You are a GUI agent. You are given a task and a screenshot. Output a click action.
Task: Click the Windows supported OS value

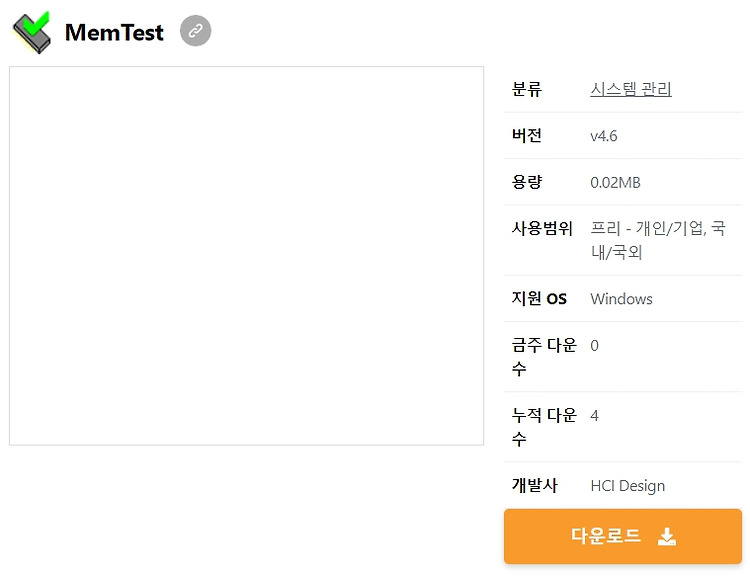pos(621,299)
